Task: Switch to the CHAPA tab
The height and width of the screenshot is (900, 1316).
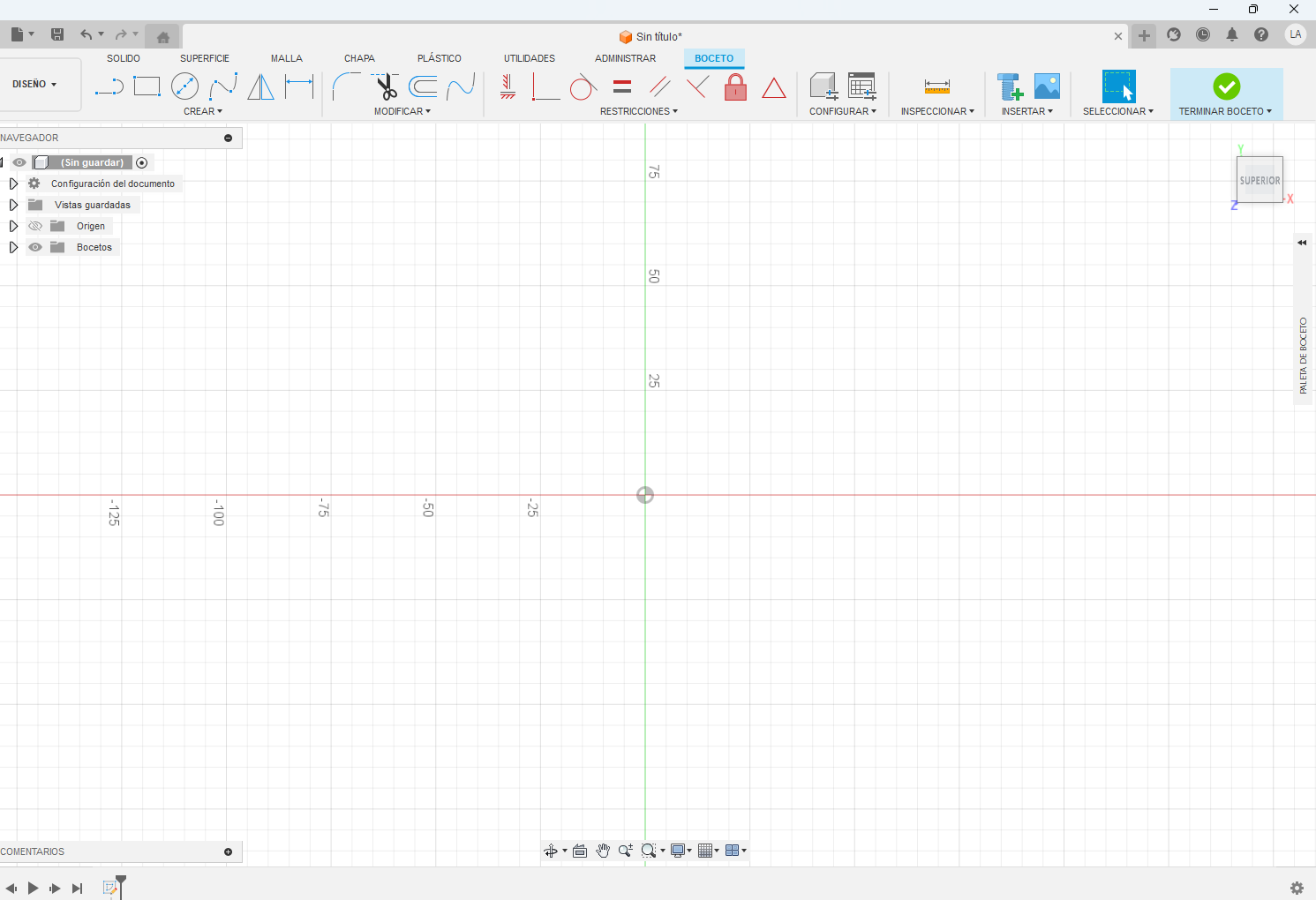Action: [x=359, y=58]
